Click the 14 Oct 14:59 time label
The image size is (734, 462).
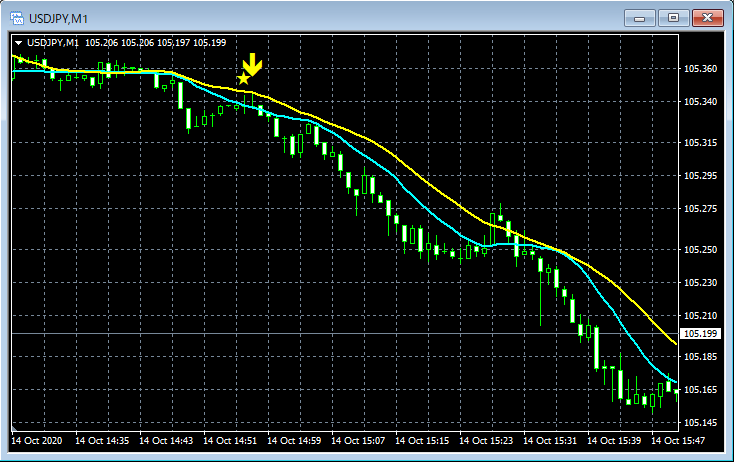click(x=294, y=440)
